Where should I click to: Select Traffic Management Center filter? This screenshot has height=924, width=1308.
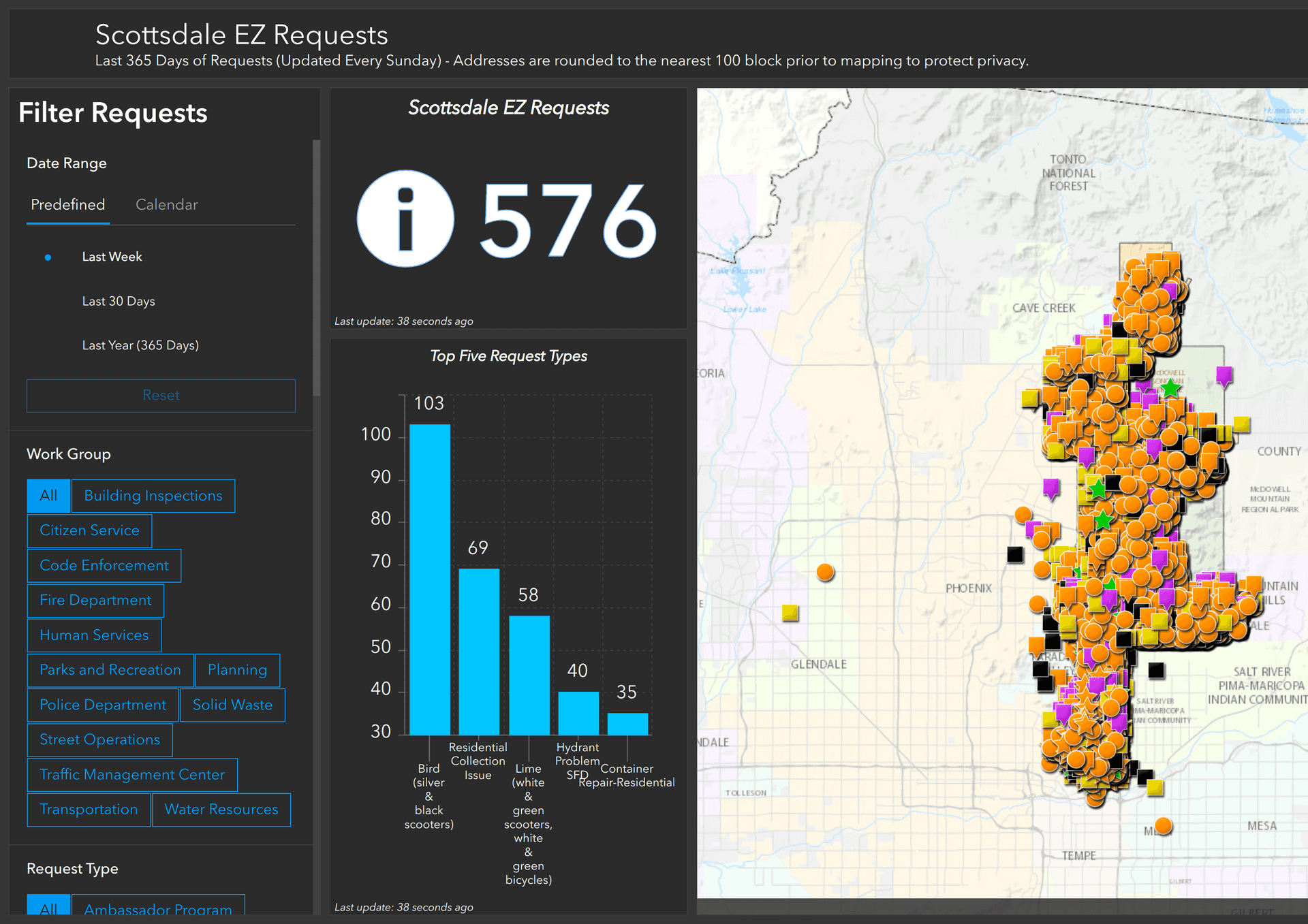(133, 776)
